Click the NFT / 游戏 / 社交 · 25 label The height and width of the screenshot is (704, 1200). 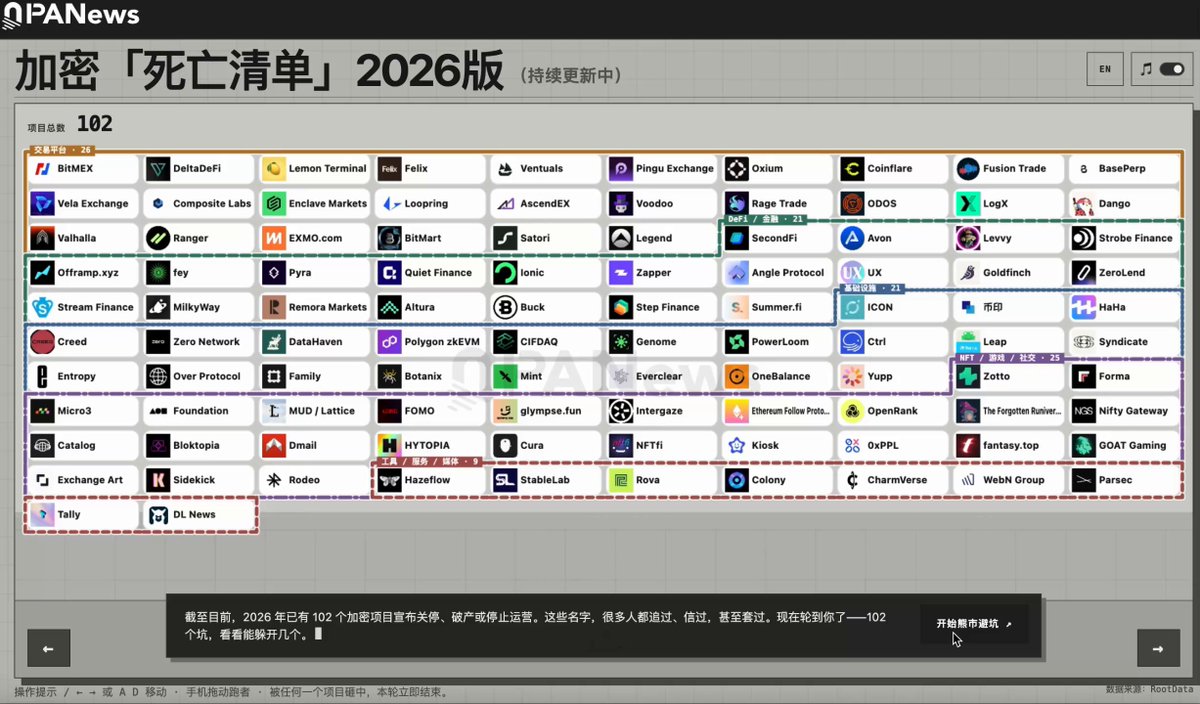(1010, 357)
